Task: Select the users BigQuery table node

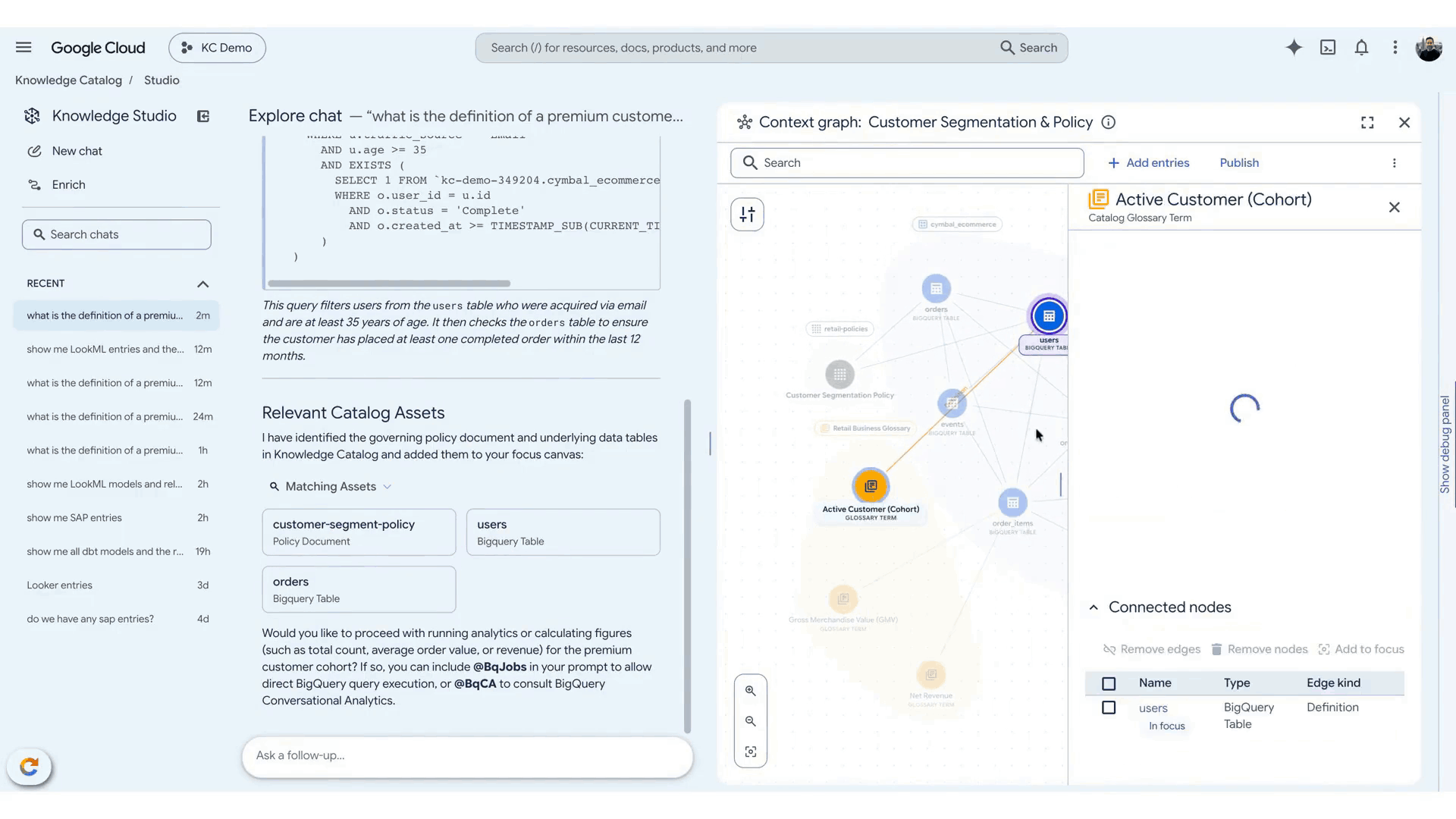Action: [x=1049, y=316]
